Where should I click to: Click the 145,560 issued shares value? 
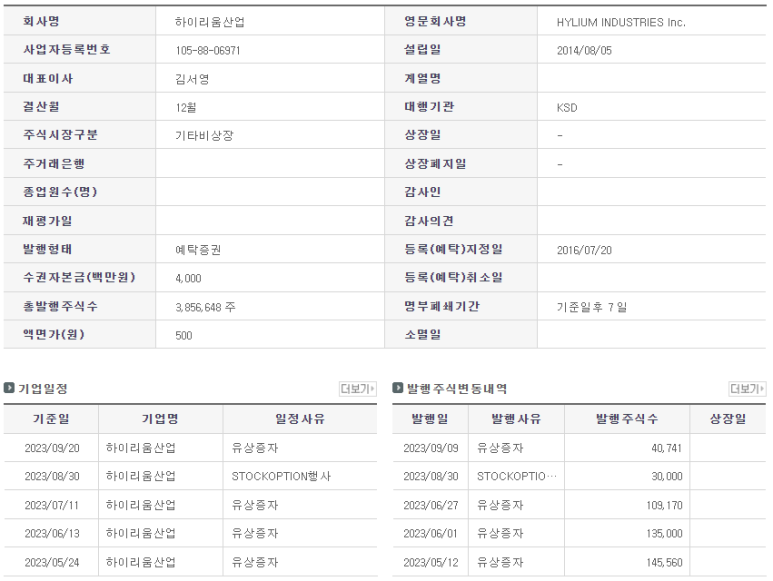pyautogui.click(x=665, y=562)
